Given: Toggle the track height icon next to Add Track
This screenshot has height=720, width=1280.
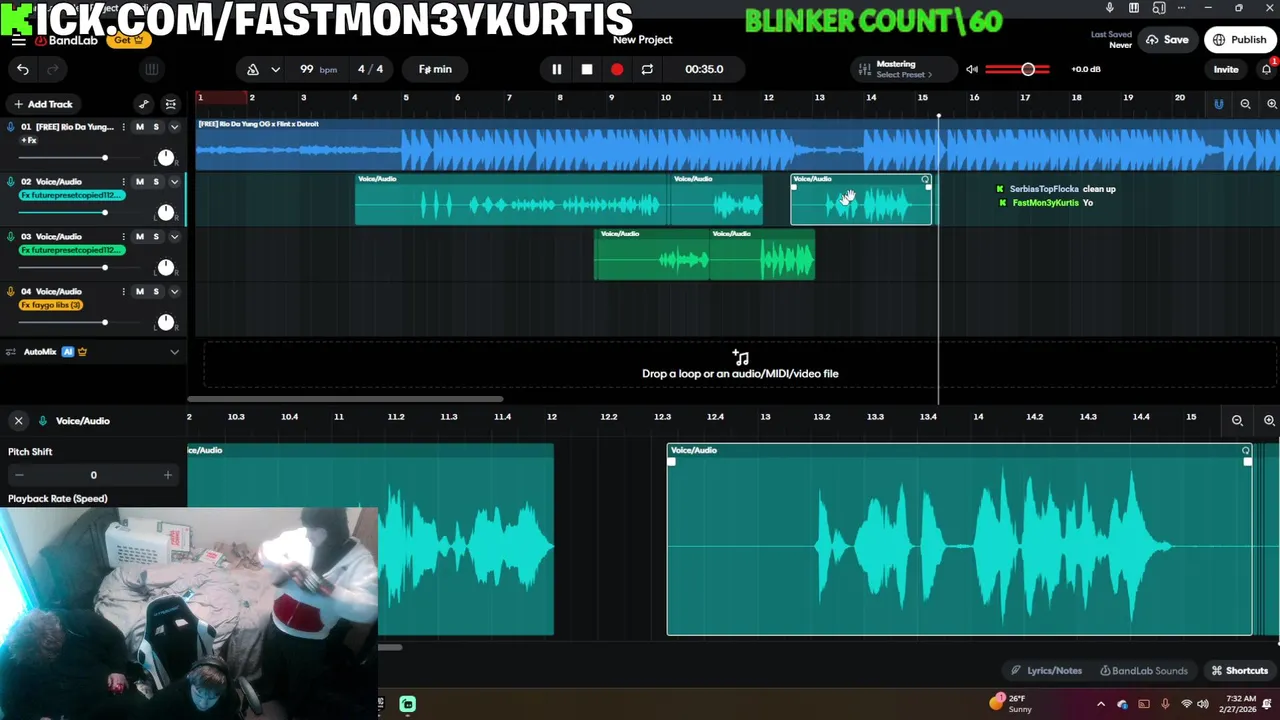Looking at the screenshot, I should pyautogui.click(x=171, y=104).
